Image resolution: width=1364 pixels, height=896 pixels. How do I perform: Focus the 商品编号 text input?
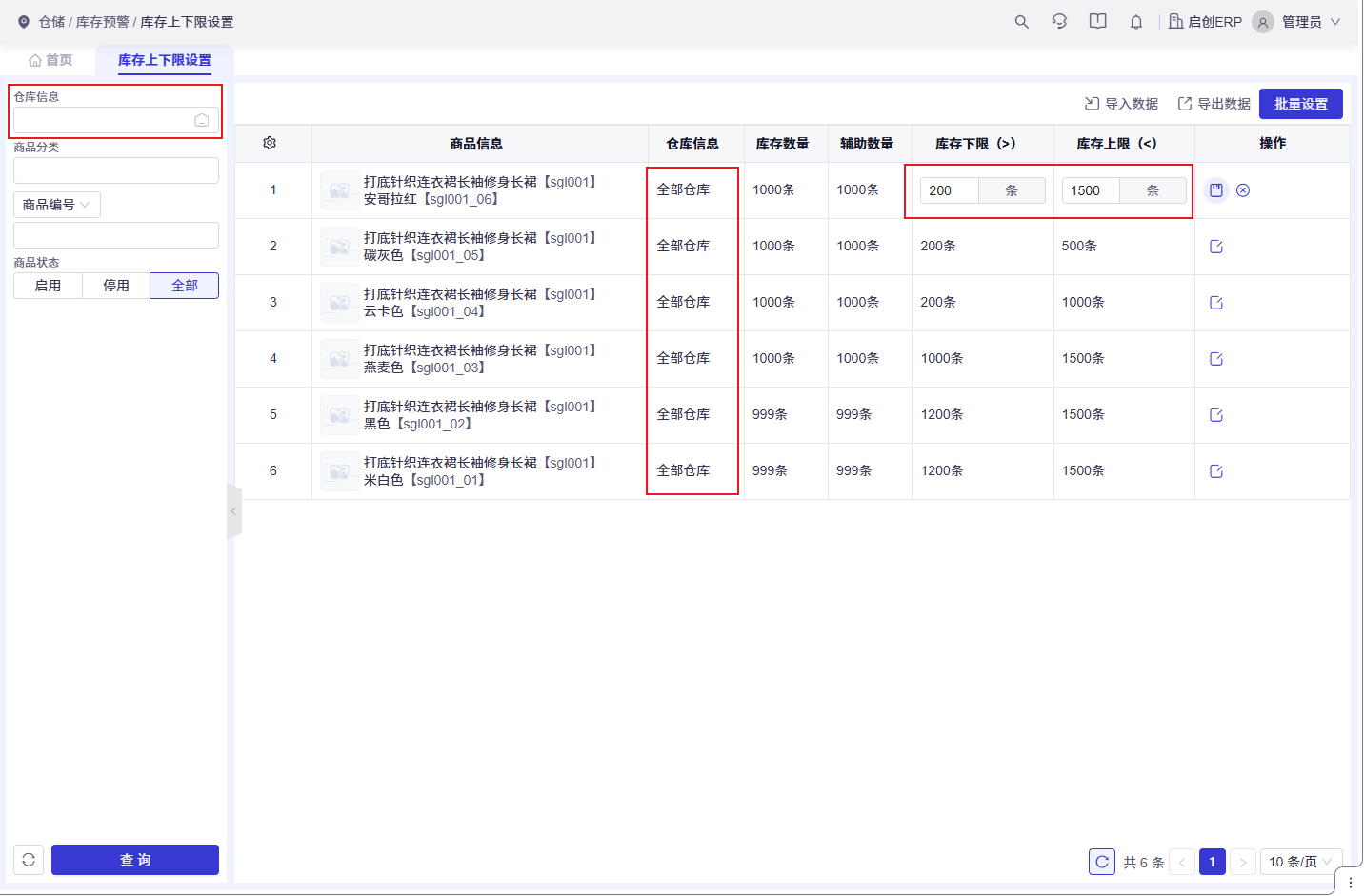116,235
